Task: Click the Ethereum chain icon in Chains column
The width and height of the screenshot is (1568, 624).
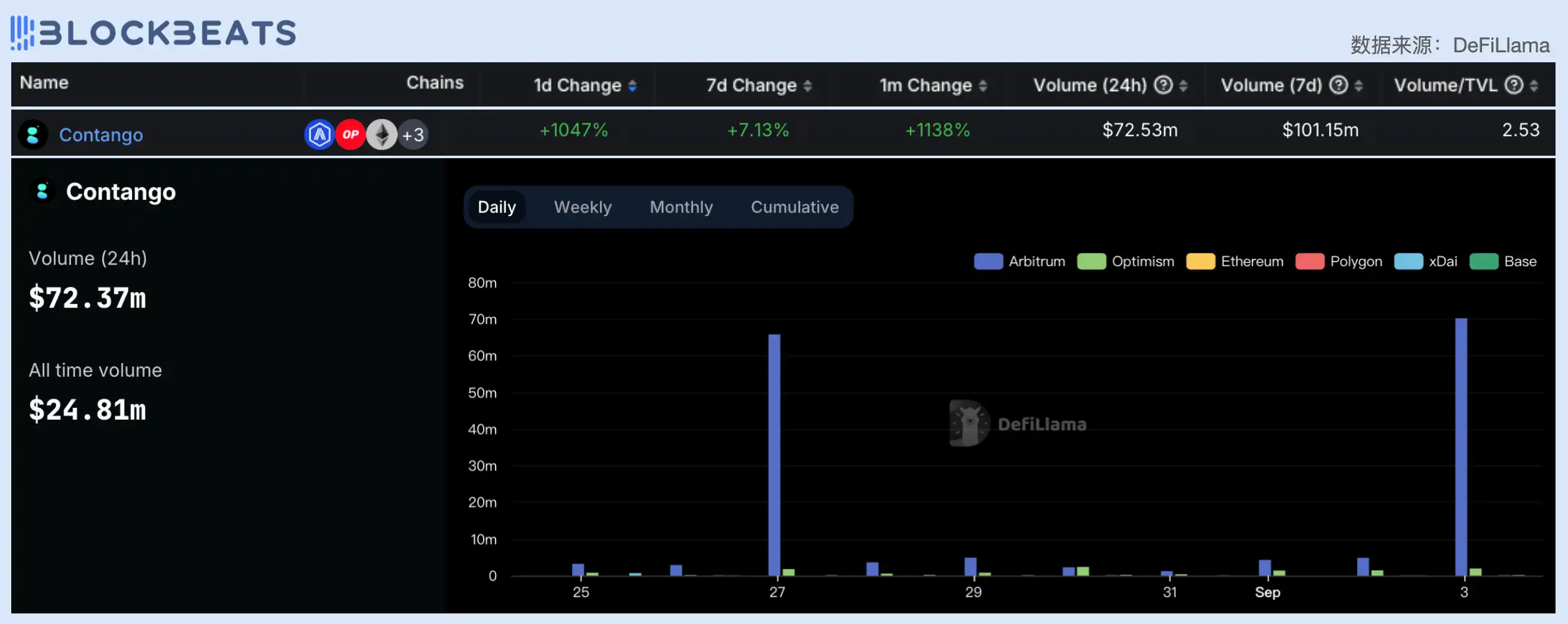Action: (381, 135)
